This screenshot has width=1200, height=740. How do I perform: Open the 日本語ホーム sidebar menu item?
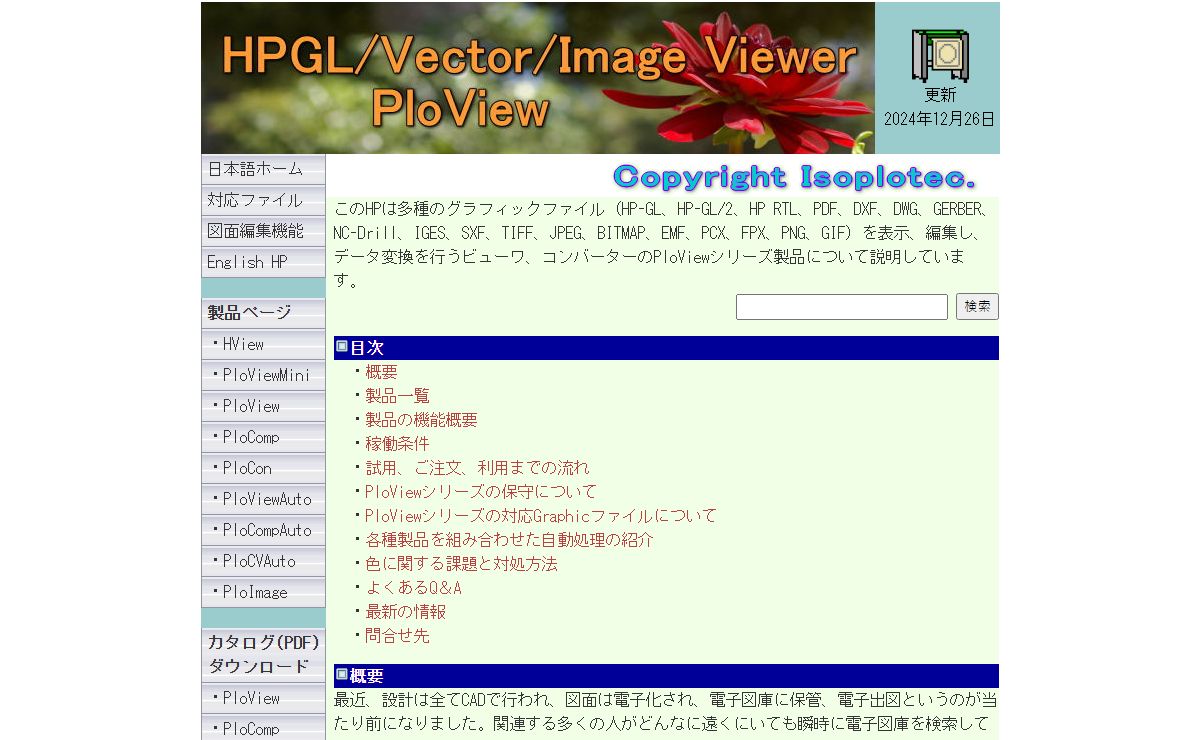point(263,169)
